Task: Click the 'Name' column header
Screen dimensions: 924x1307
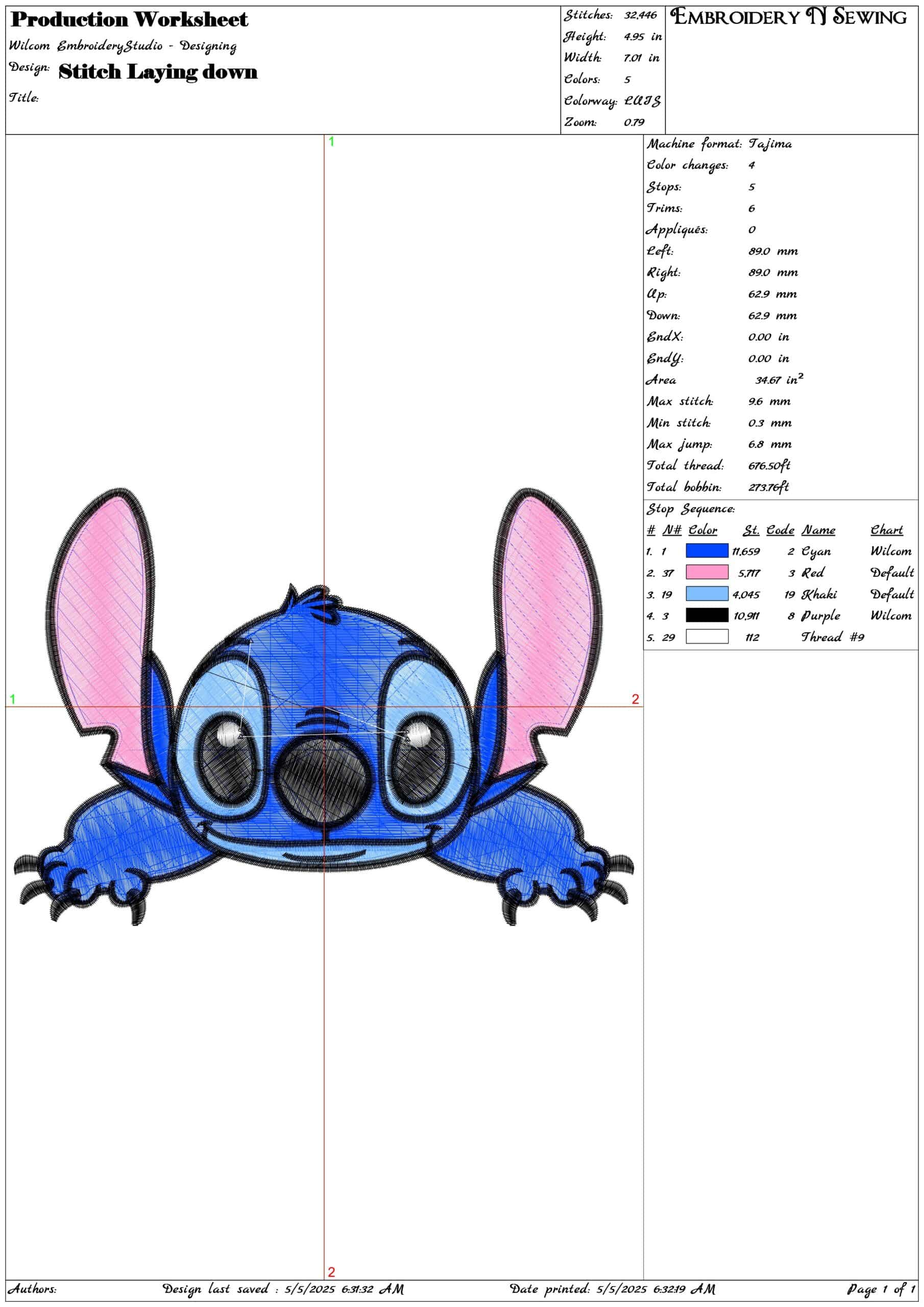Action: pyautogui.click(x=819, y=530)
